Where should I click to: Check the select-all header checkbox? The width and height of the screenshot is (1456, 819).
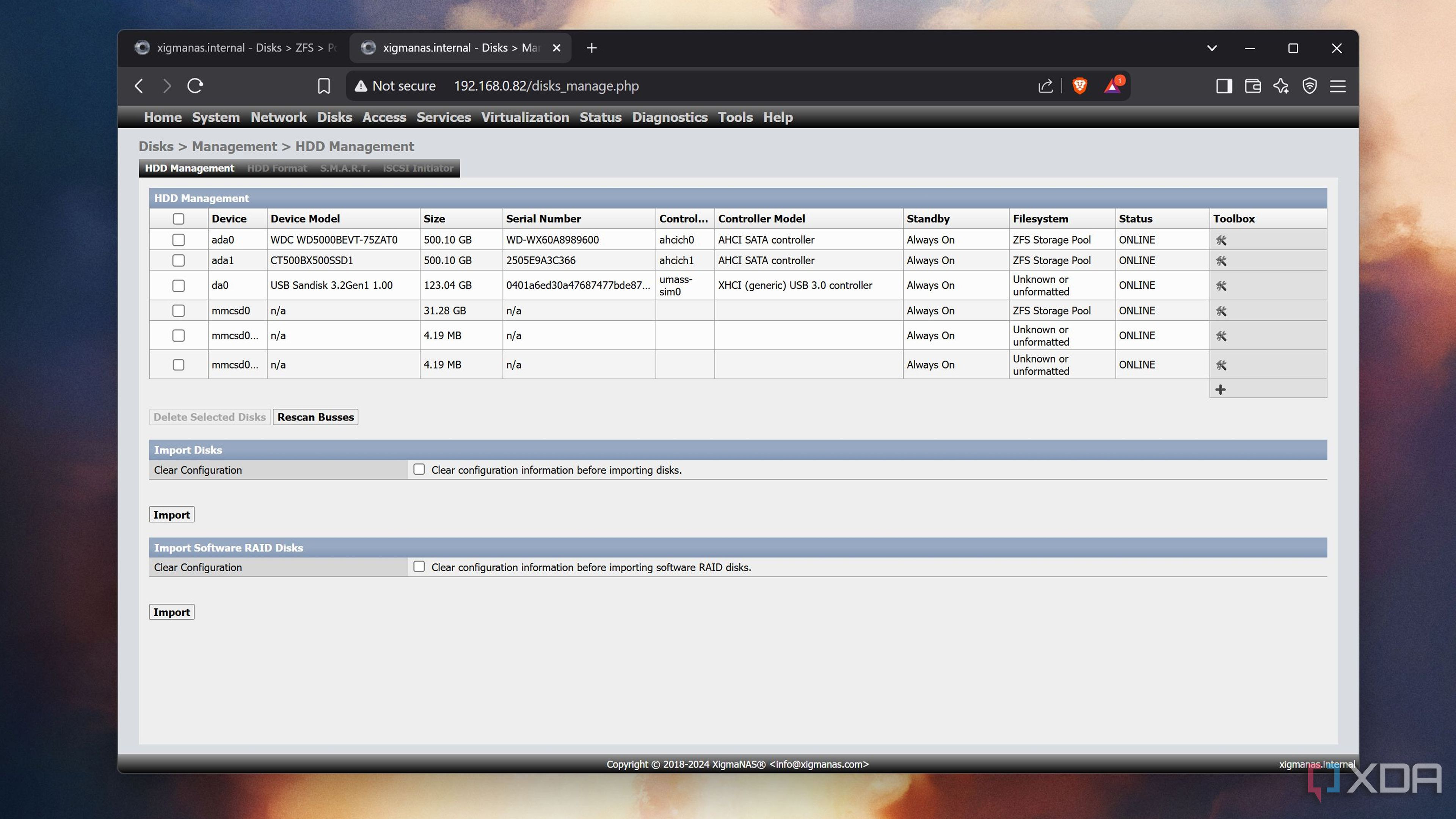pyautogui.click(x=179, y=219)
